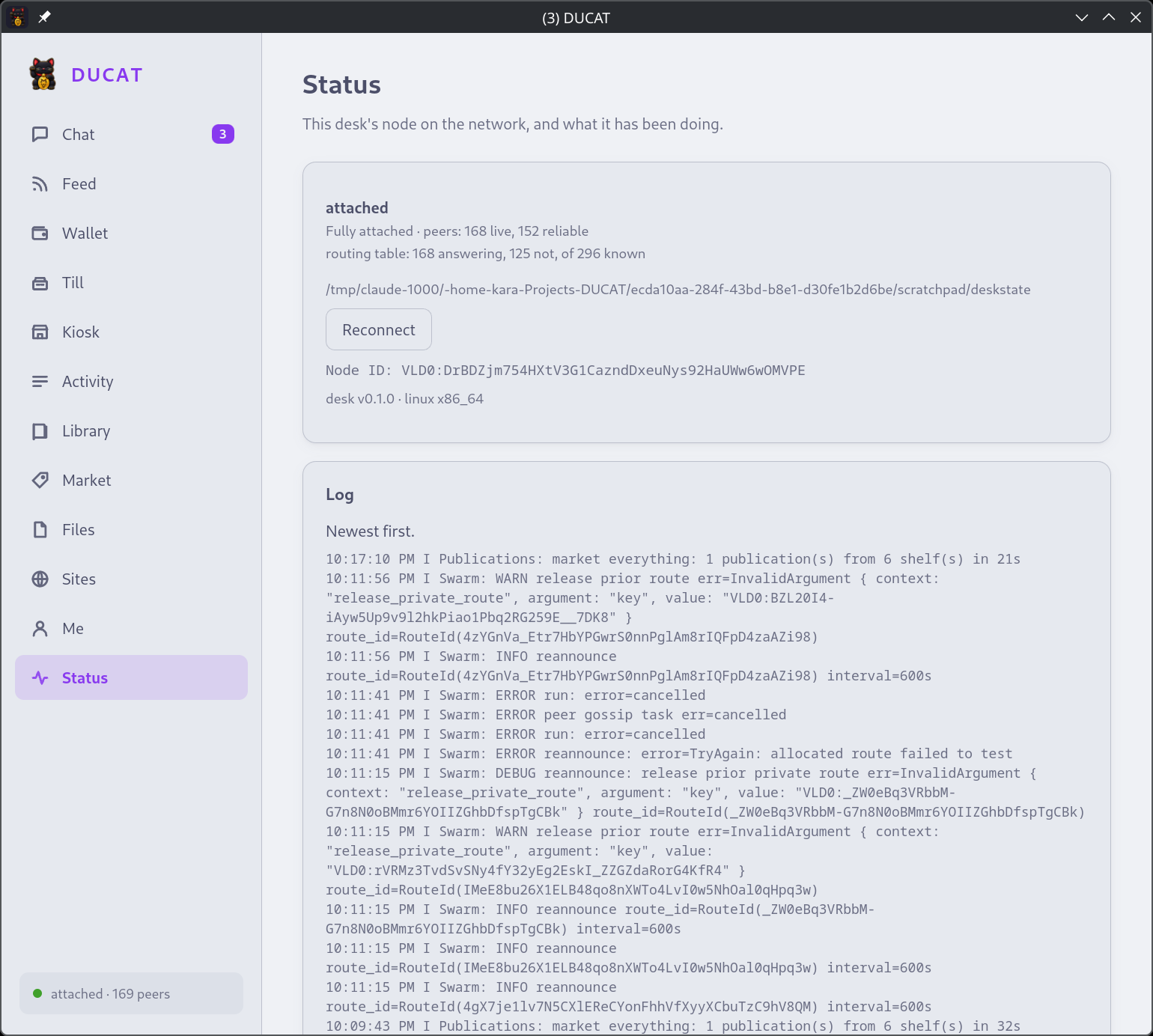Click the Feed RSS icon

(40, 184)
